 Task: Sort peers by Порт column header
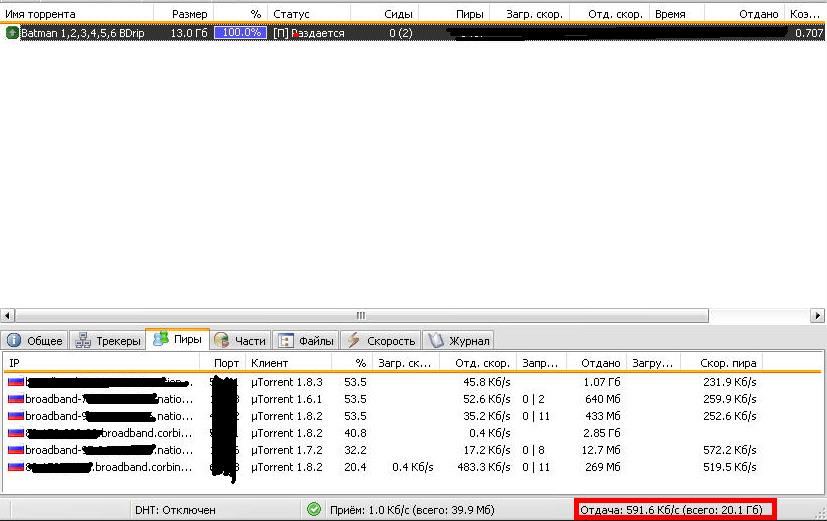(x=223, y=363)
